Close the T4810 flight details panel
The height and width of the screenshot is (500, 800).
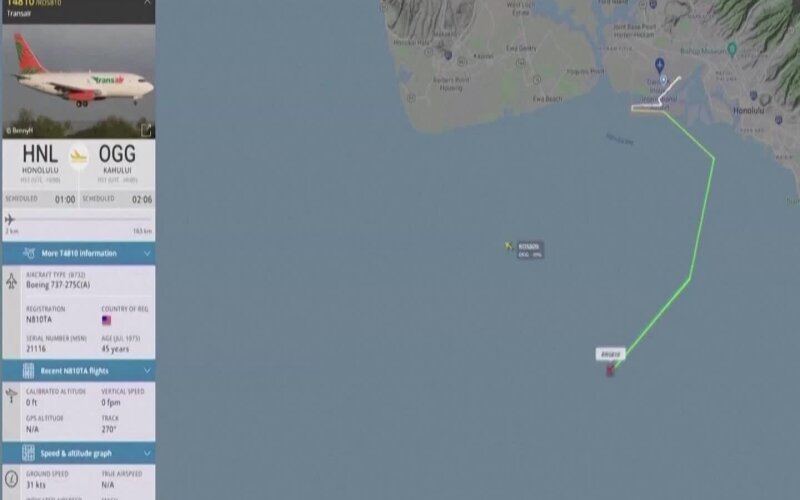point(147,3)
